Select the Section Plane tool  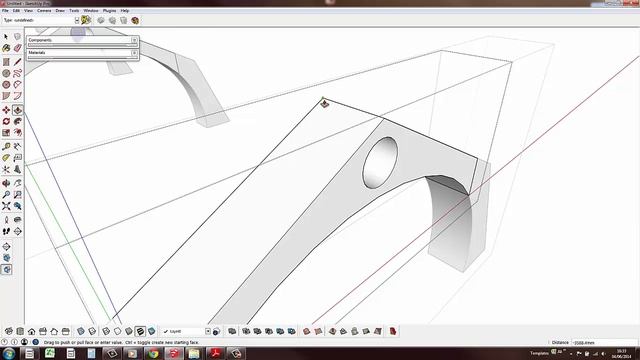pyautogui.click(x=18, y=231)
